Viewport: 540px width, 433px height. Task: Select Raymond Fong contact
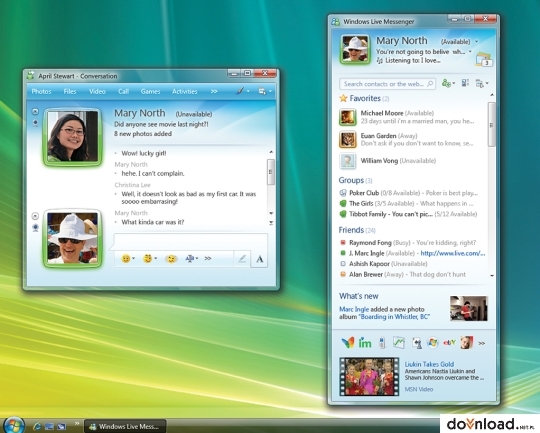409,243
